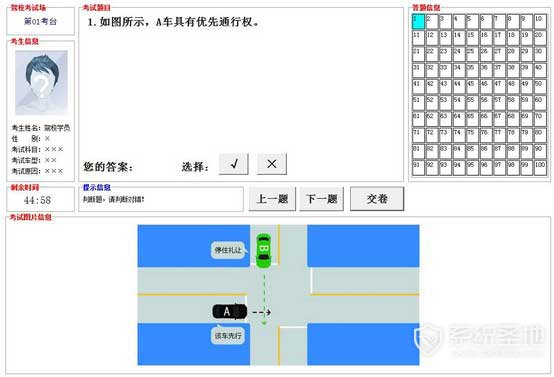Open question 11 in answer grid

[x=418, y=38]
